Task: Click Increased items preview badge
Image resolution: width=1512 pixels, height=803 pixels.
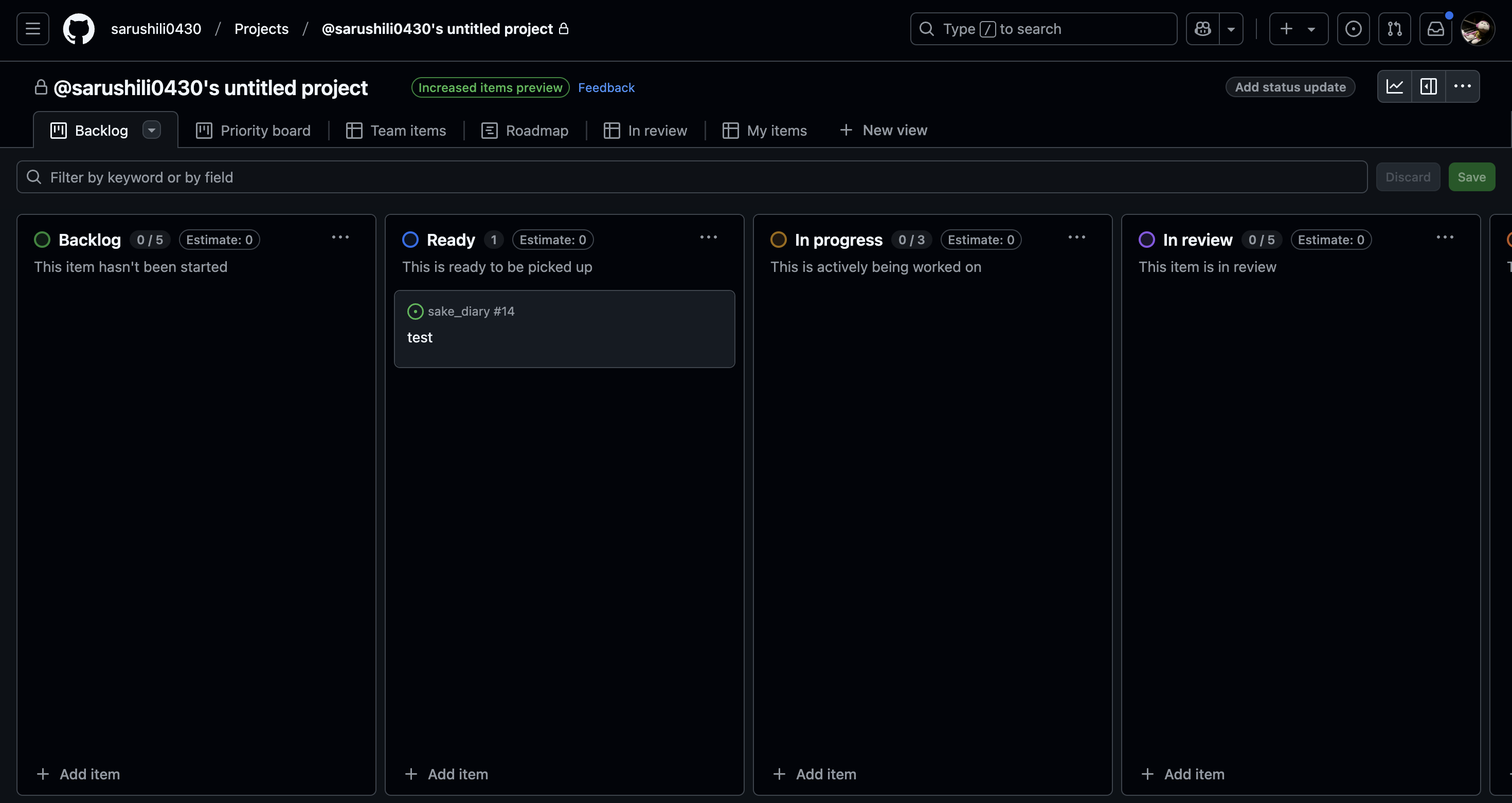Action: pyautogui.click(x=490, y=87)
